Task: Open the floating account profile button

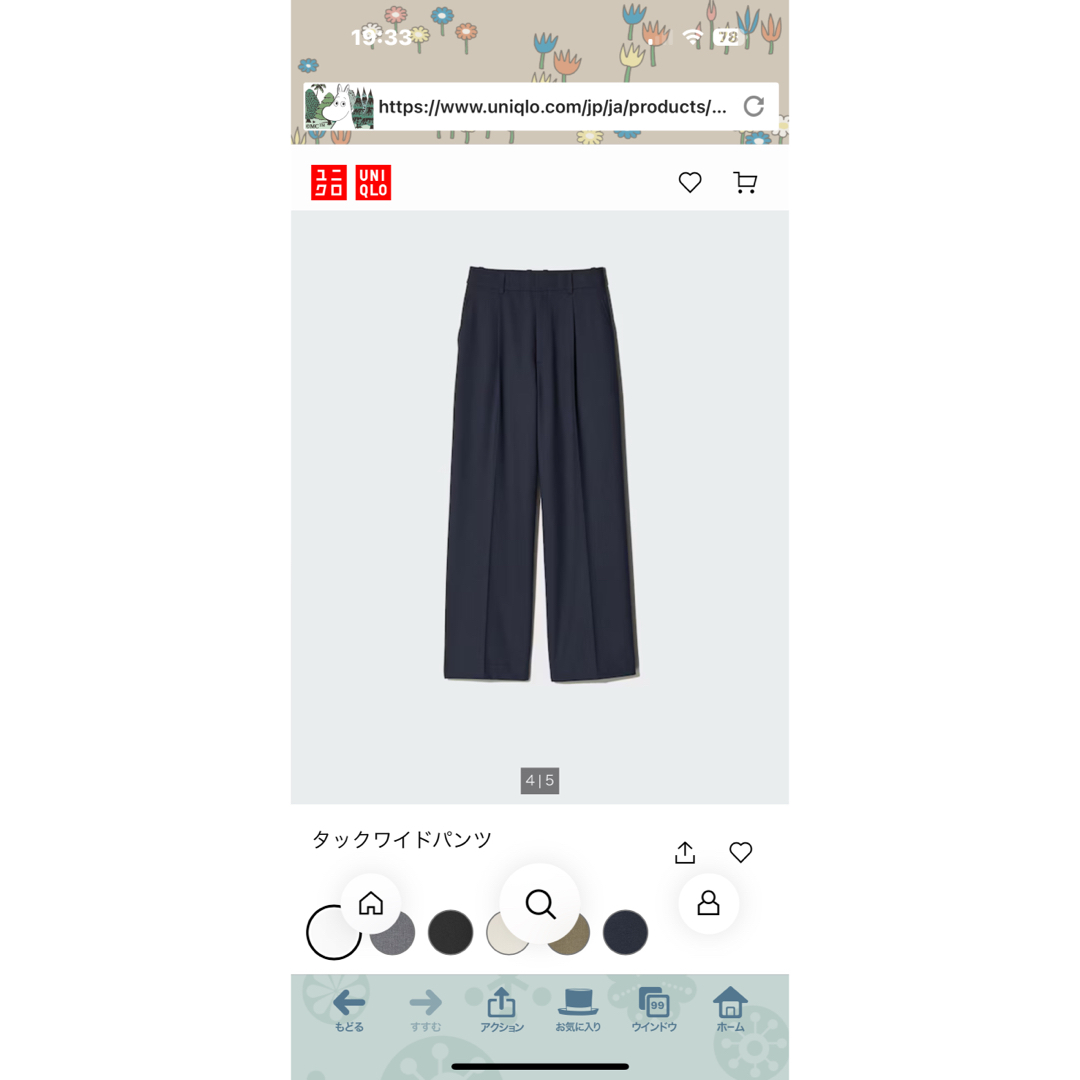Action: 708,903
